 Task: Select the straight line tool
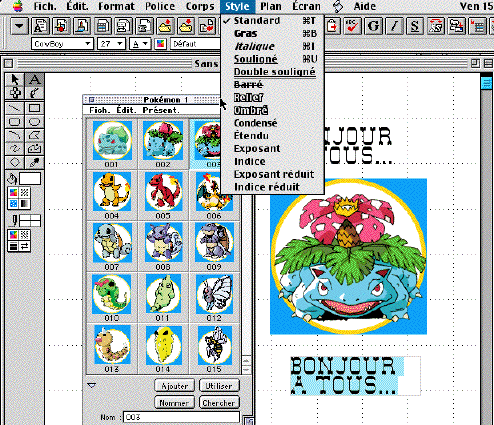pyautogui.click(x=15, y=108)
